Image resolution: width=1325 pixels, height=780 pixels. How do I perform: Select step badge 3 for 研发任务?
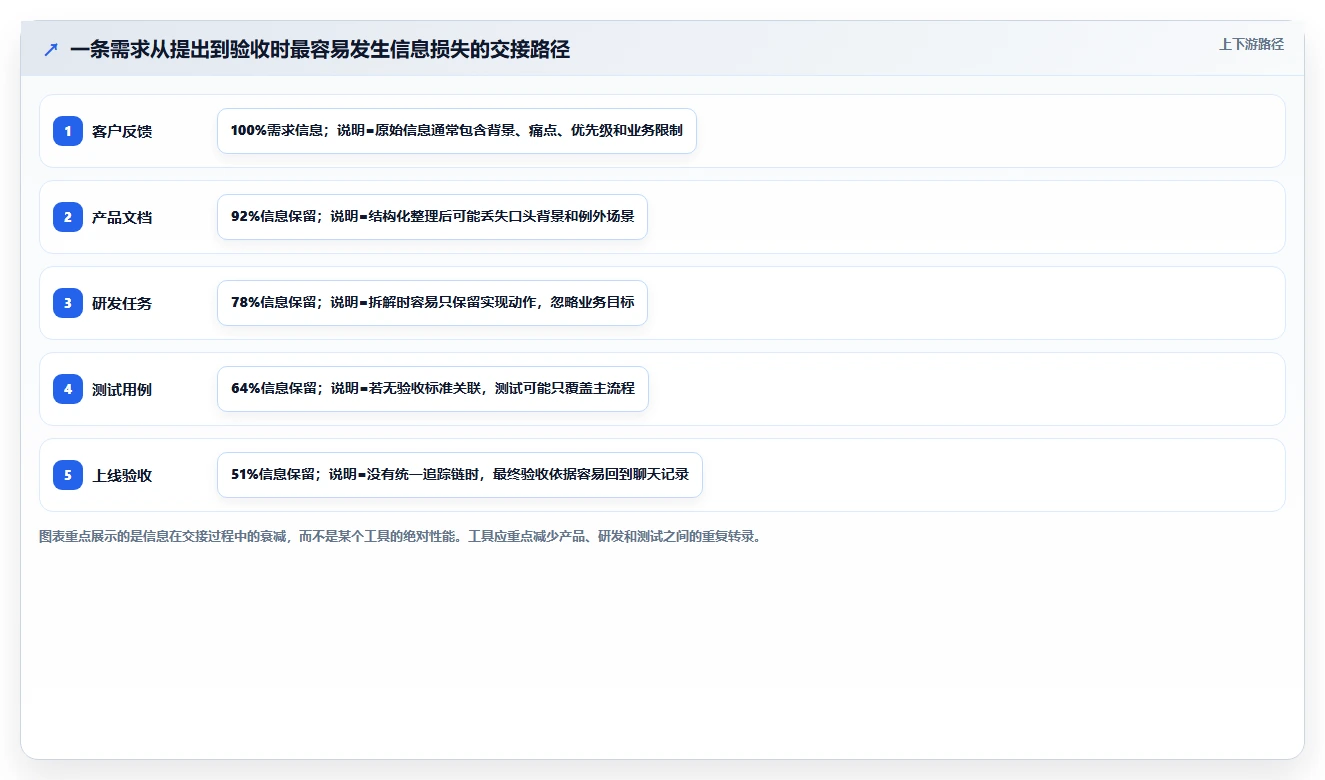coord(68,303)
